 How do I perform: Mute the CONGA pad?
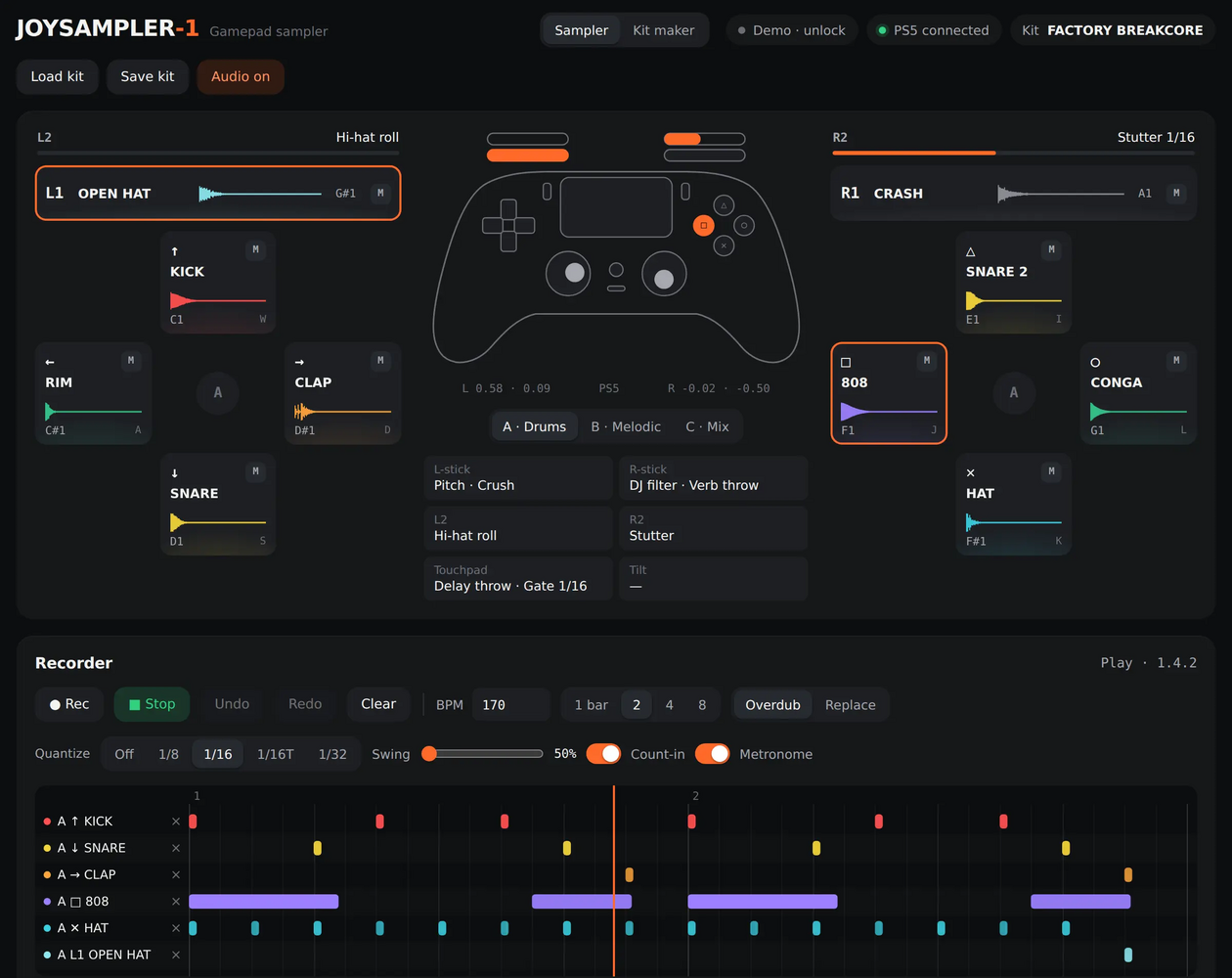[1176, 361]
